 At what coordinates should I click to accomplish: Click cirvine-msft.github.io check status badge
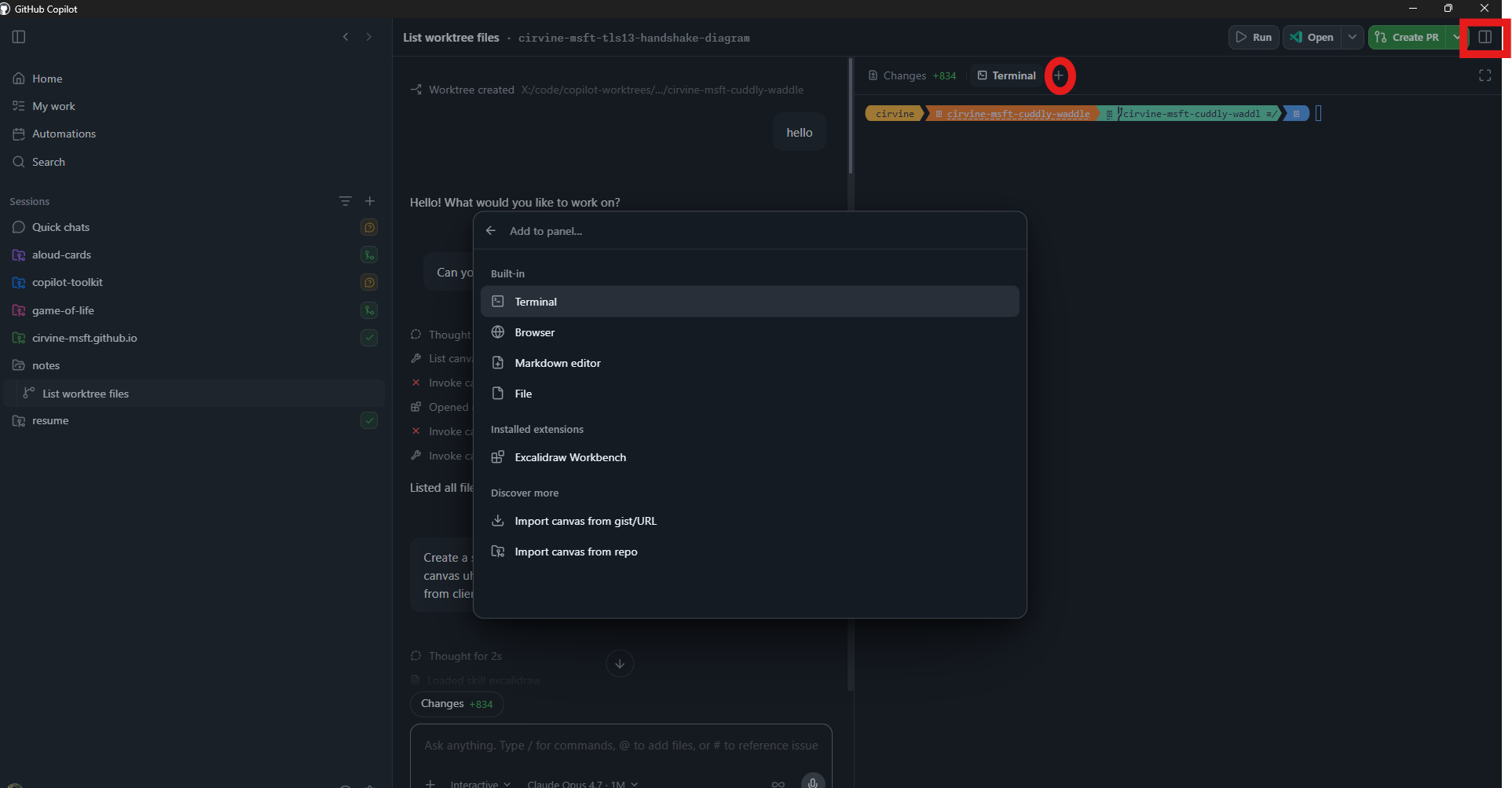(x=369, y=338)
